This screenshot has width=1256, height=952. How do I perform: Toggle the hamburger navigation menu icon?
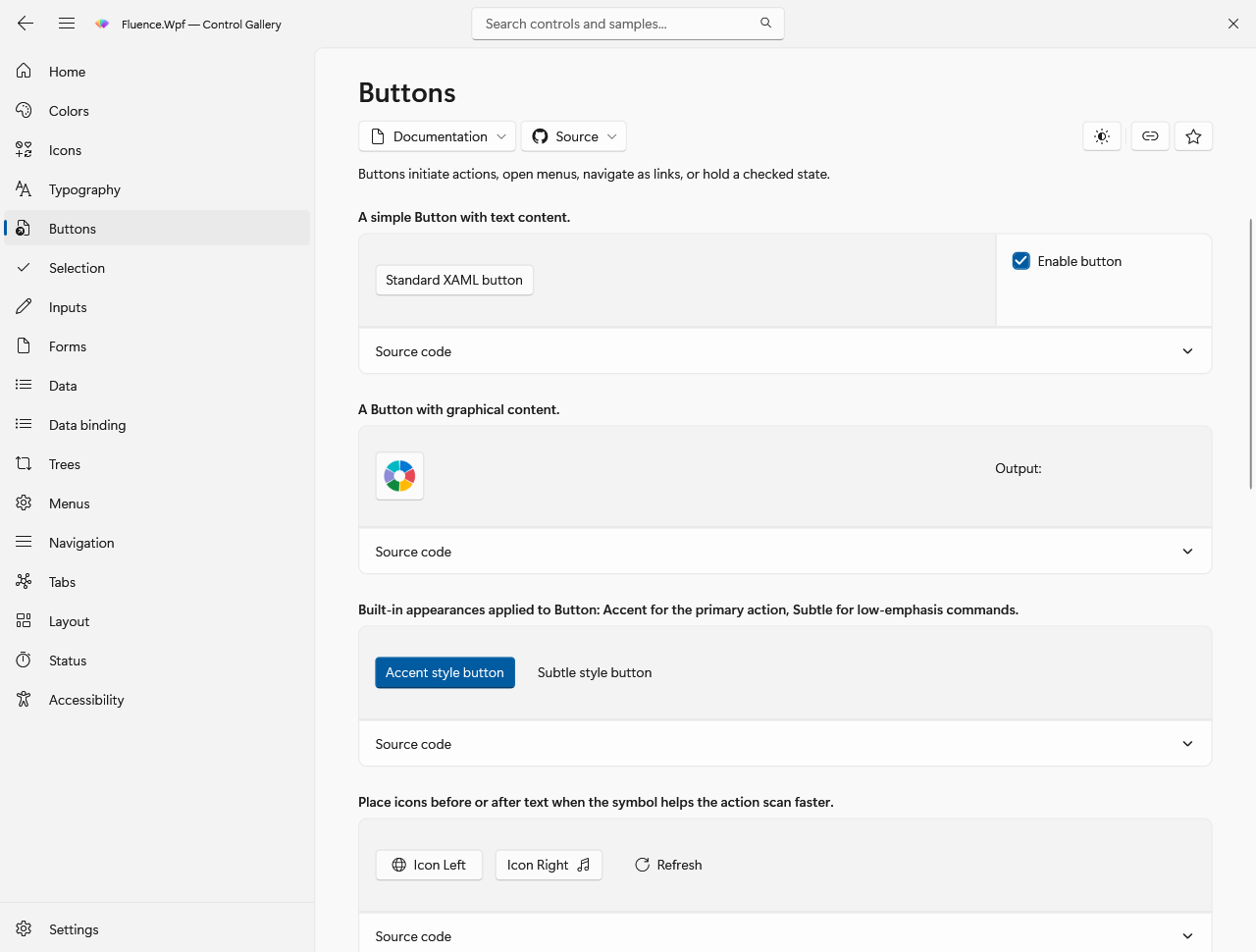67,24
